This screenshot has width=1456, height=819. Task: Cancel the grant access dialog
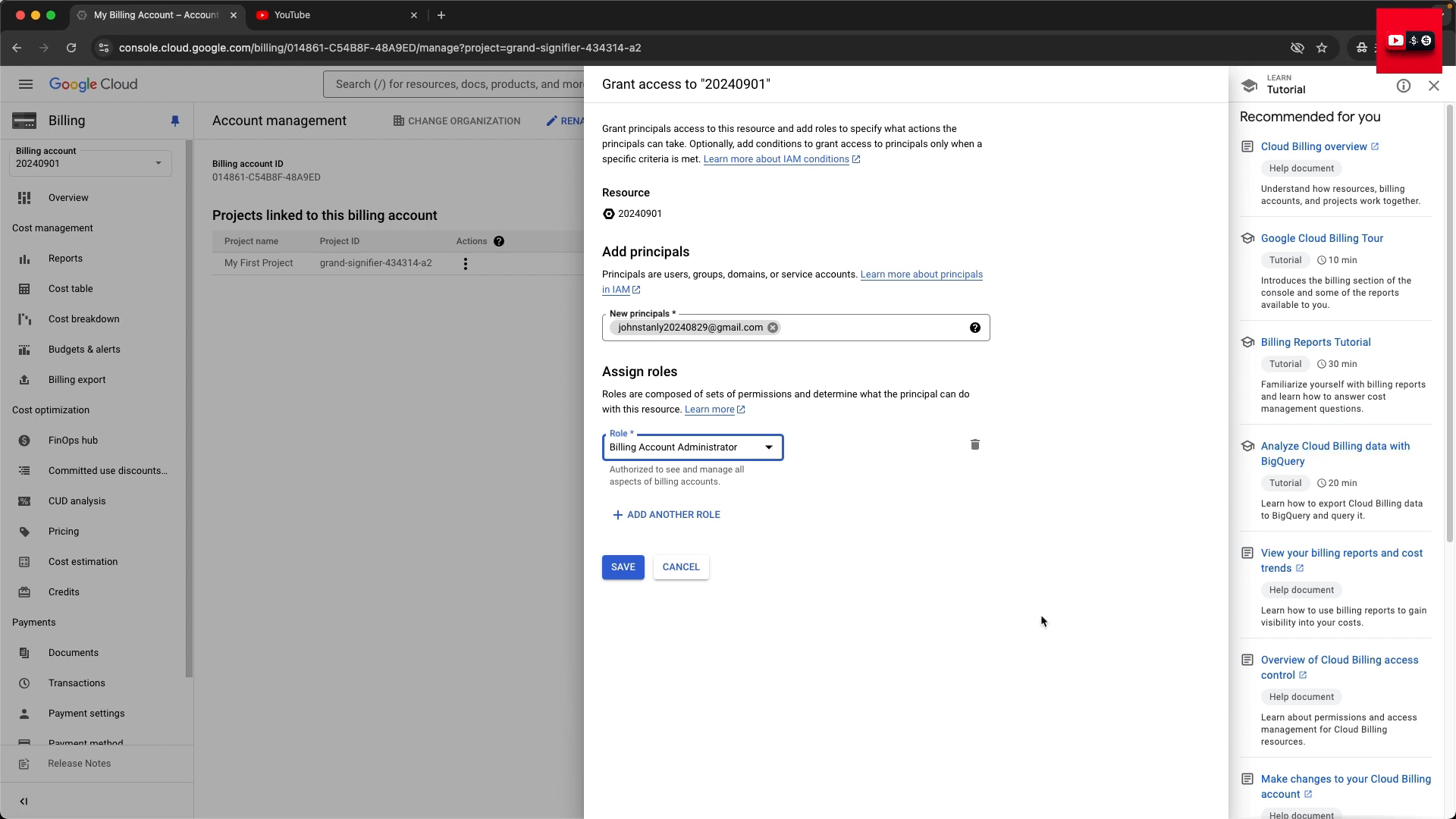(x=681, y=567)
